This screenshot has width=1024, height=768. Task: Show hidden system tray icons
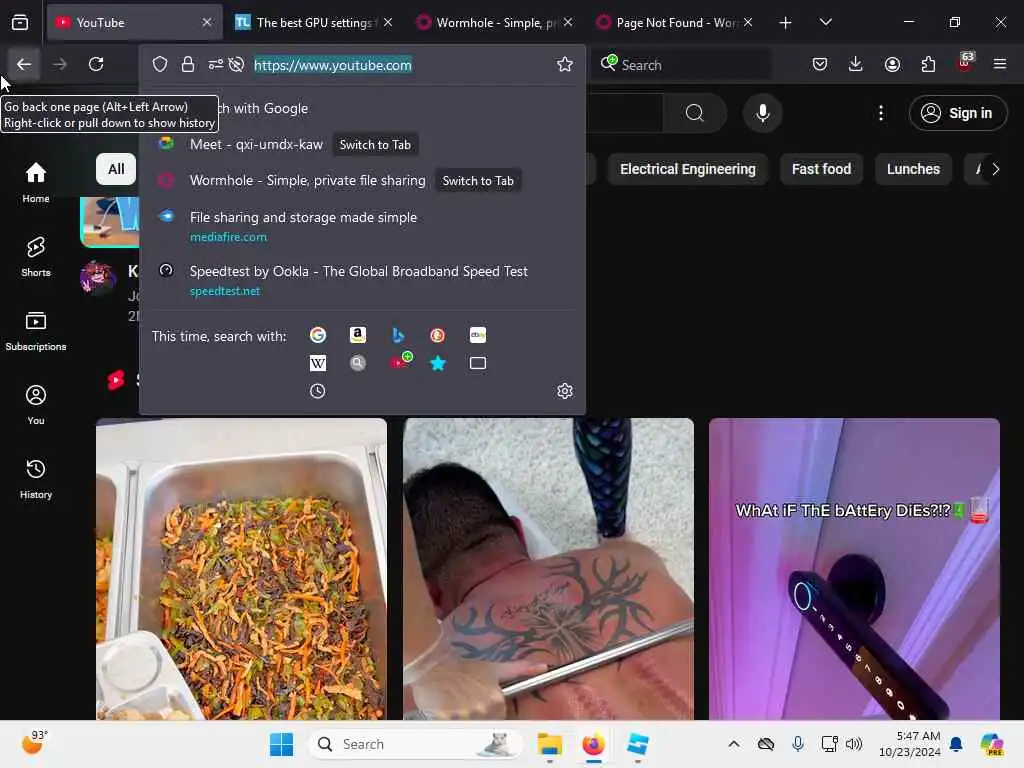(734, 744)
